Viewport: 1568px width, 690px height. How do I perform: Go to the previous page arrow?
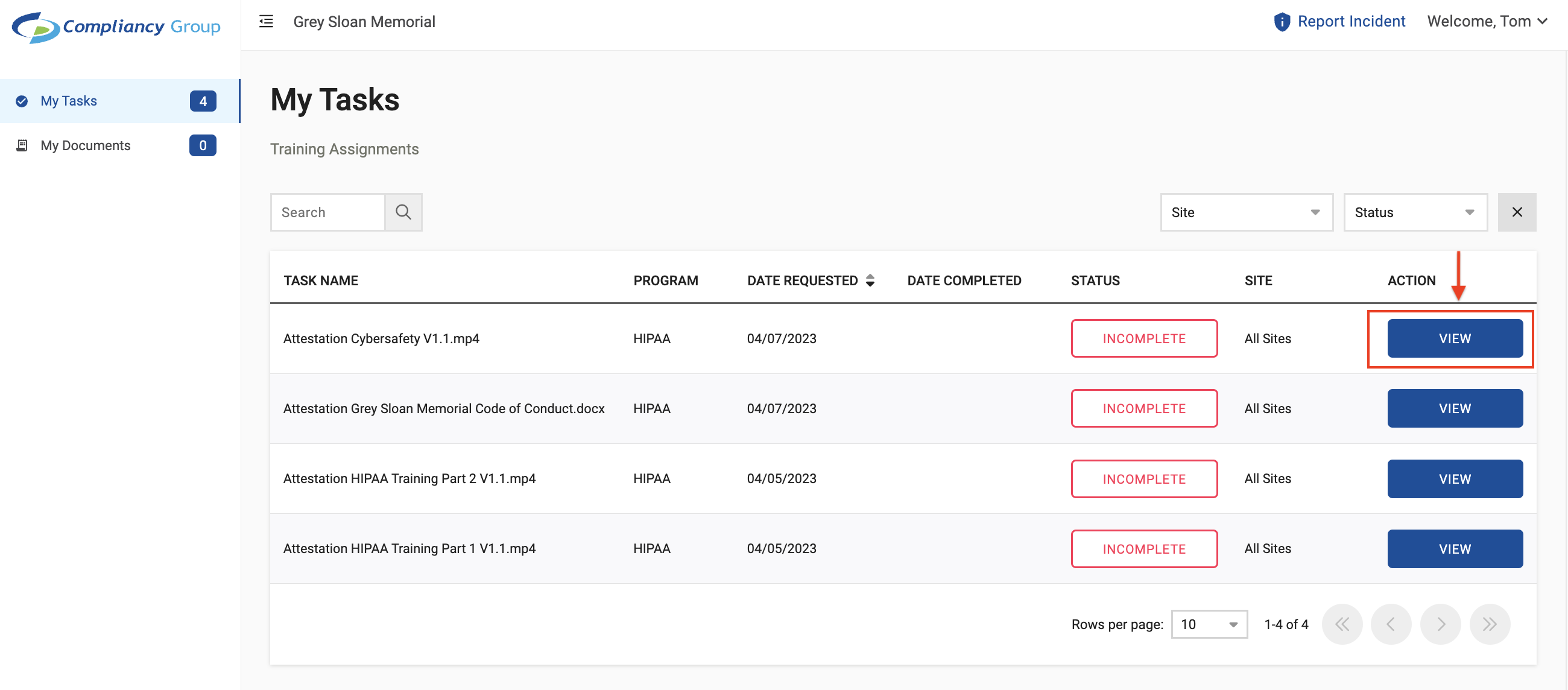tap(1391, 624)
